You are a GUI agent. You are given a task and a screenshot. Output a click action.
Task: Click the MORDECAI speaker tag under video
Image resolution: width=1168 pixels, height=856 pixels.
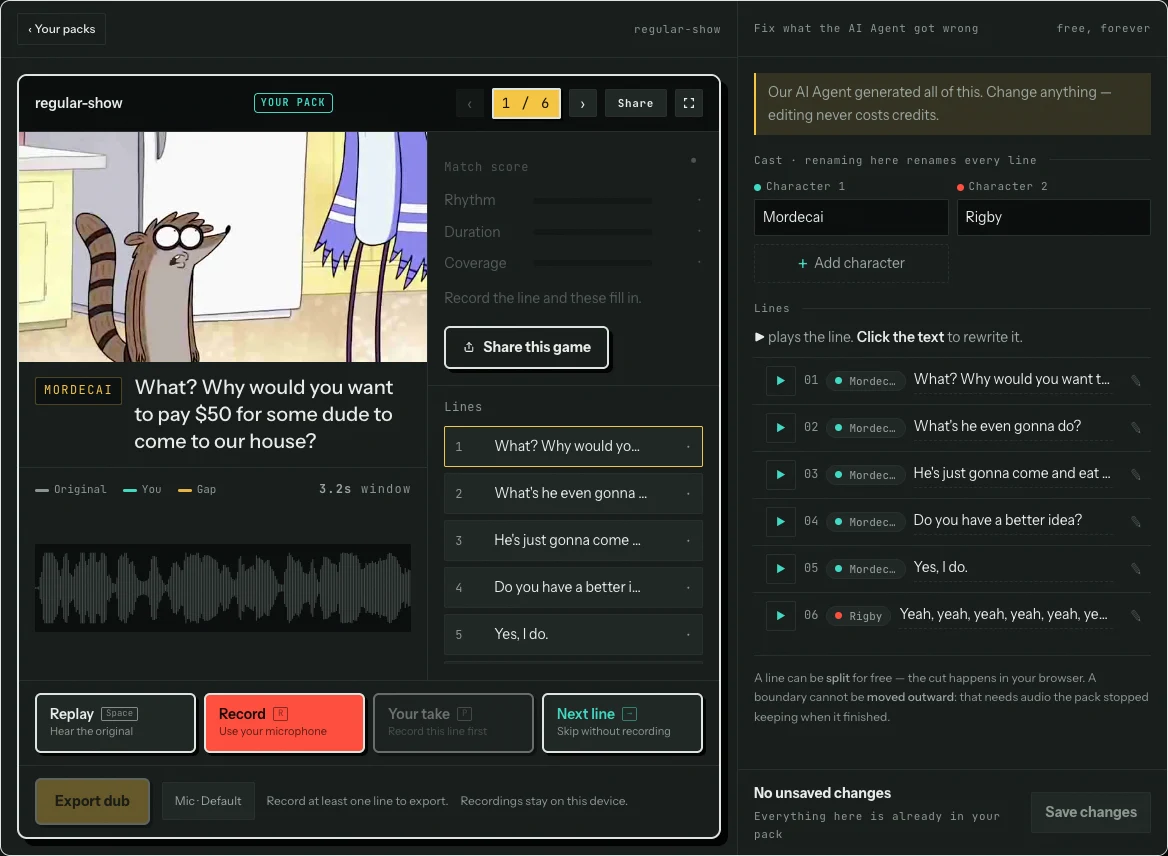(78, 390)
